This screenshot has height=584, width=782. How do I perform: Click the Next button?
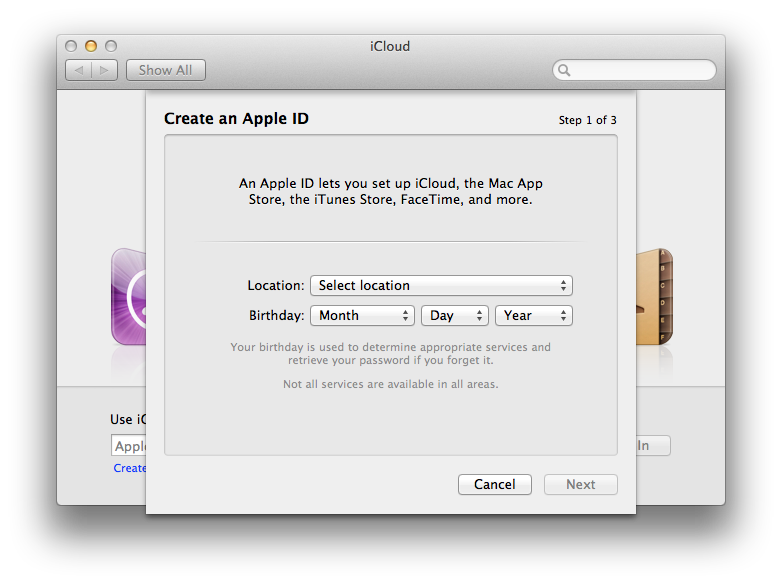[x=581, y=484]
